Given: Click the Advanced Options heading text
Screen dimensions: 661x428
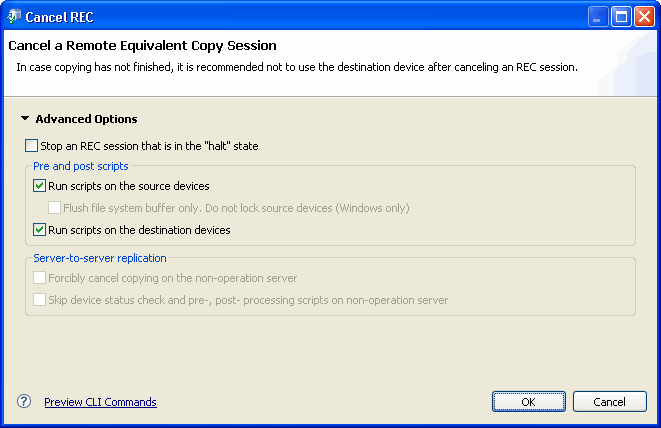Looking at the screenshot, I should click(x=86, y=119).
